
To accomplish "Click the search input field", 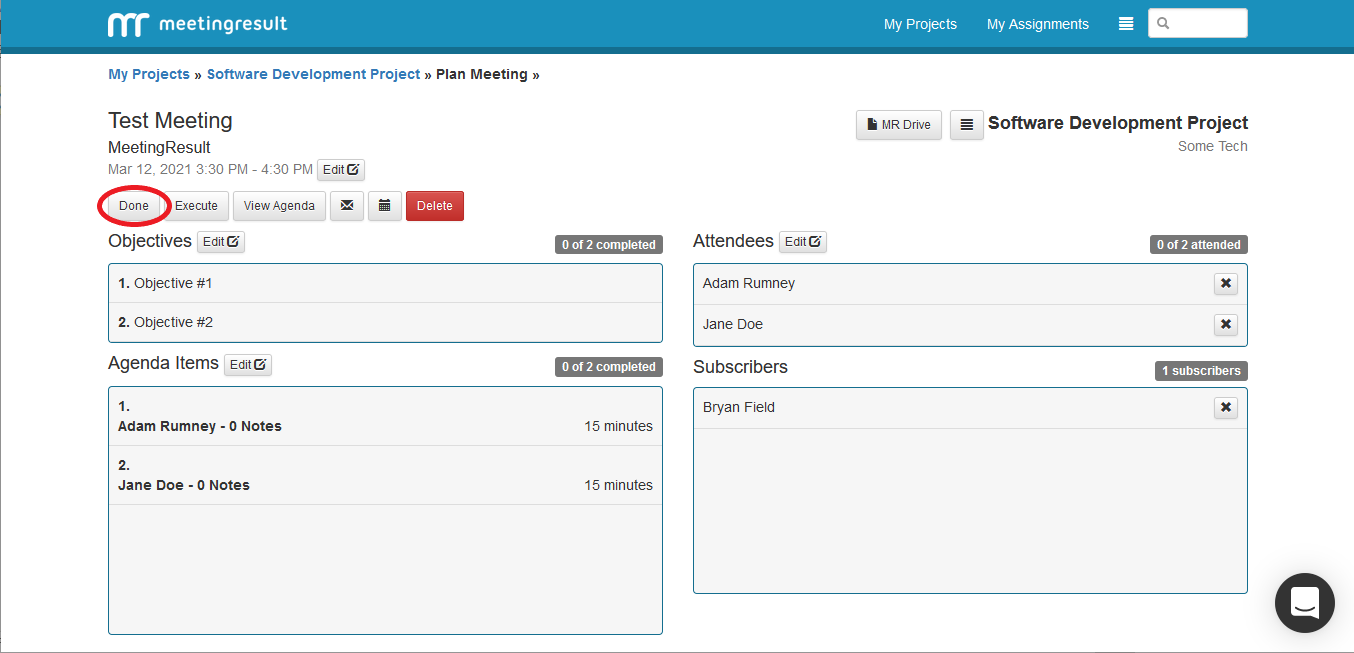I will tap(1206, 23).
